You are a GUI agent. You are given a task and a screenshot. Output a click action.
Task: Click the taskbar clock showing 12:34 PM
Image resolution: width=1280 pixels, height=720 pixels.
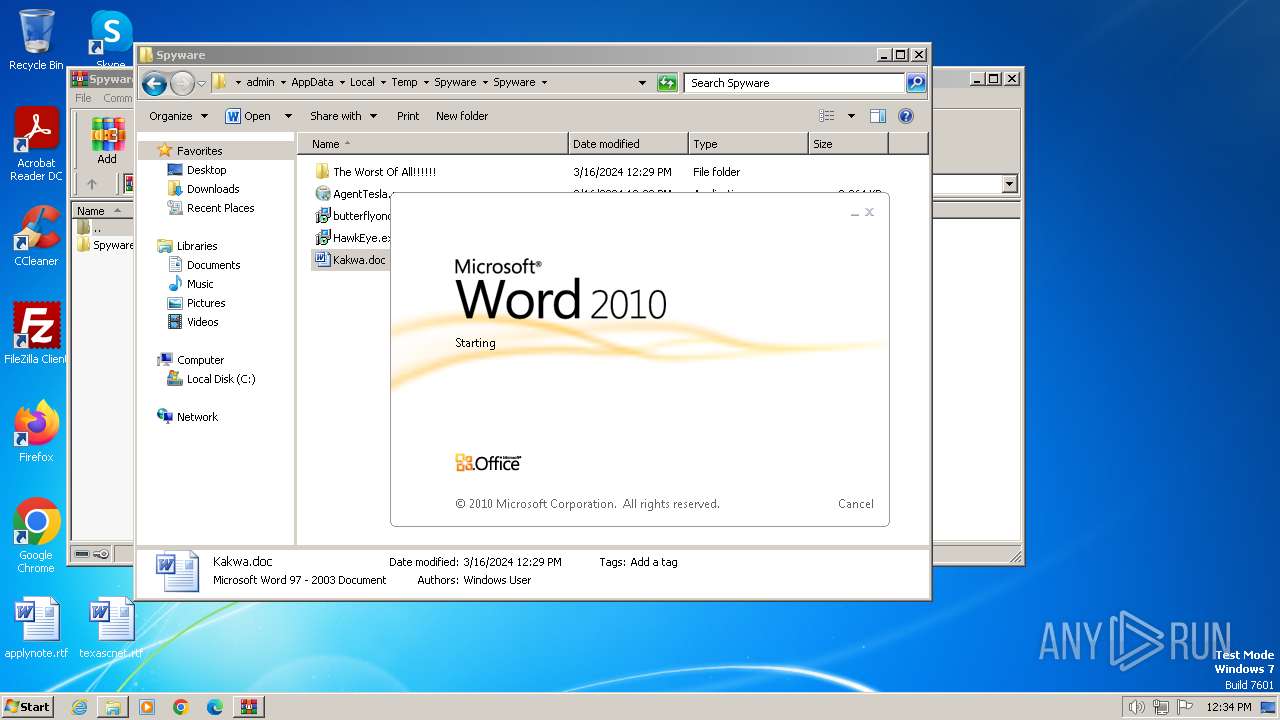[1229, 707]
